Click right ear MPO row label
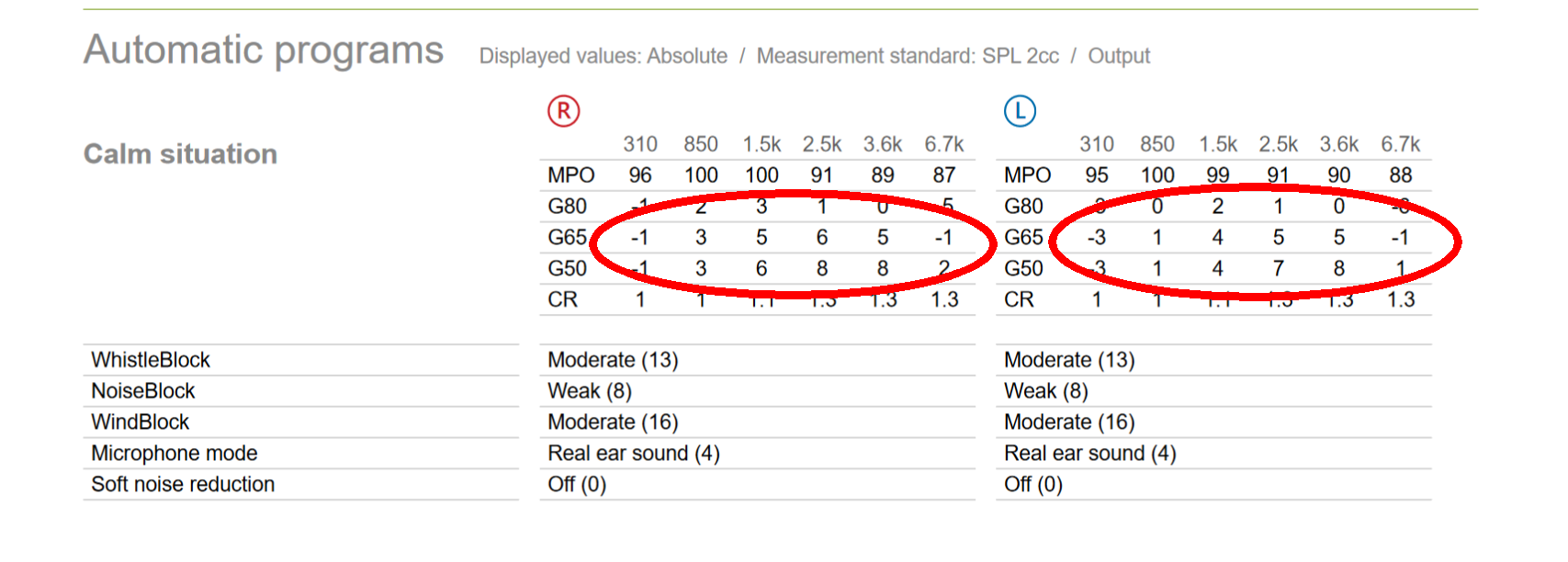Viewport: 1568px width, 562px height. click(571, 175)
